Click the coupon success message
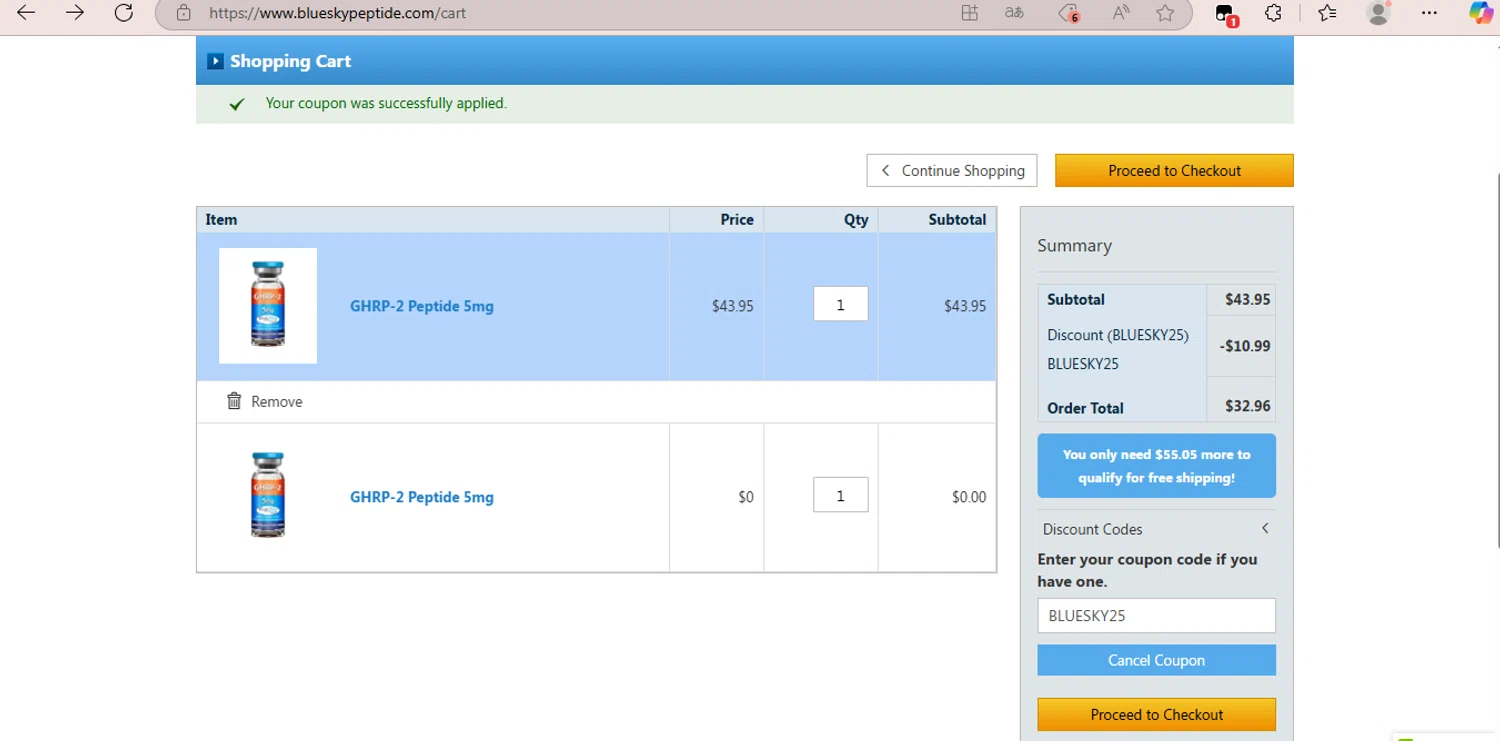 pyautogui.click(x=386, y=103)
